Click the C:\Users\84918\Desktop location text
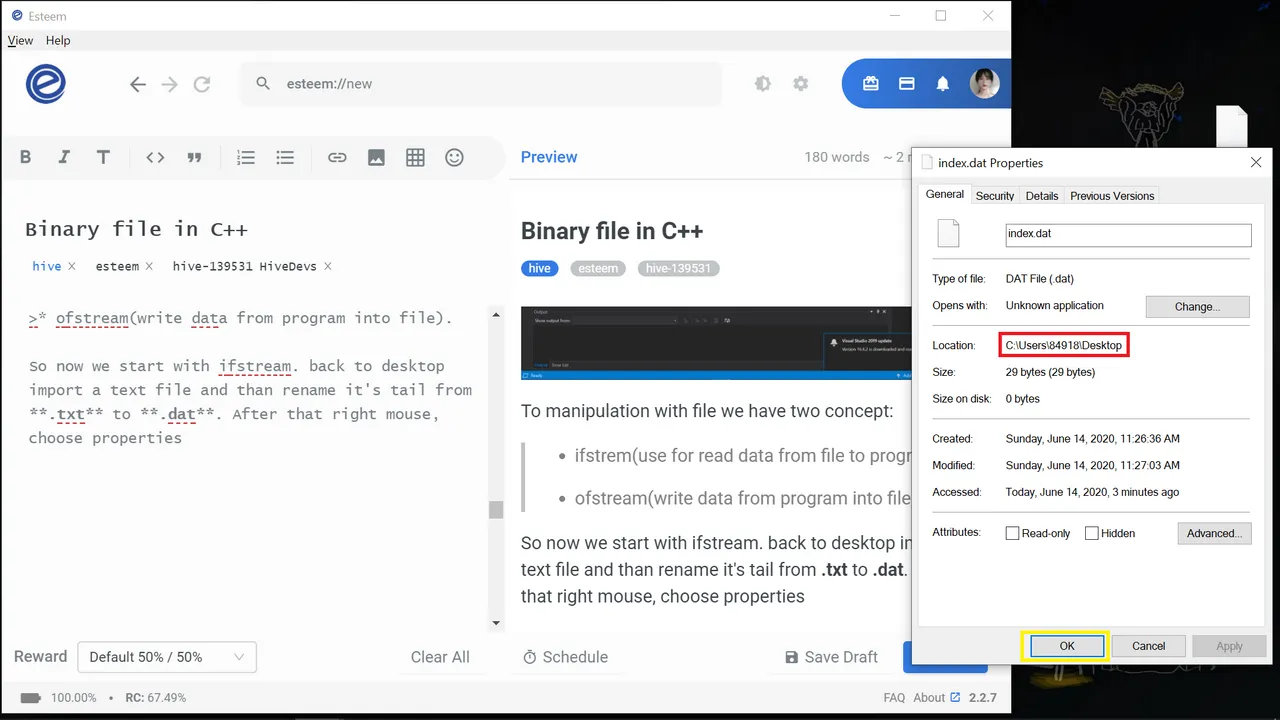The width and height of the screenshot is (1280, 720). (1064, 345)
